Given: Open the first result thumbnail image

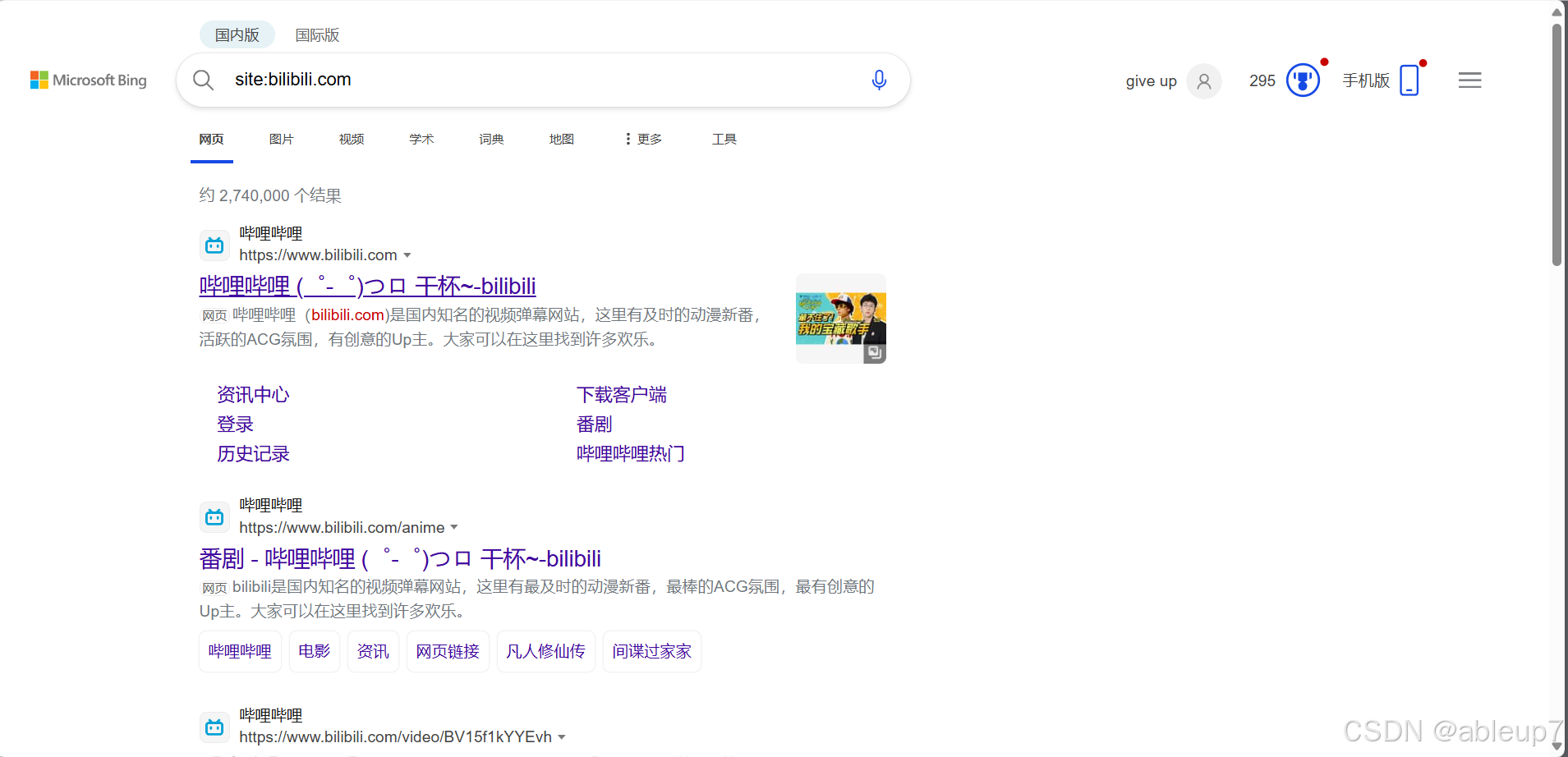Looking at the screenshot, I should (841, 319).
